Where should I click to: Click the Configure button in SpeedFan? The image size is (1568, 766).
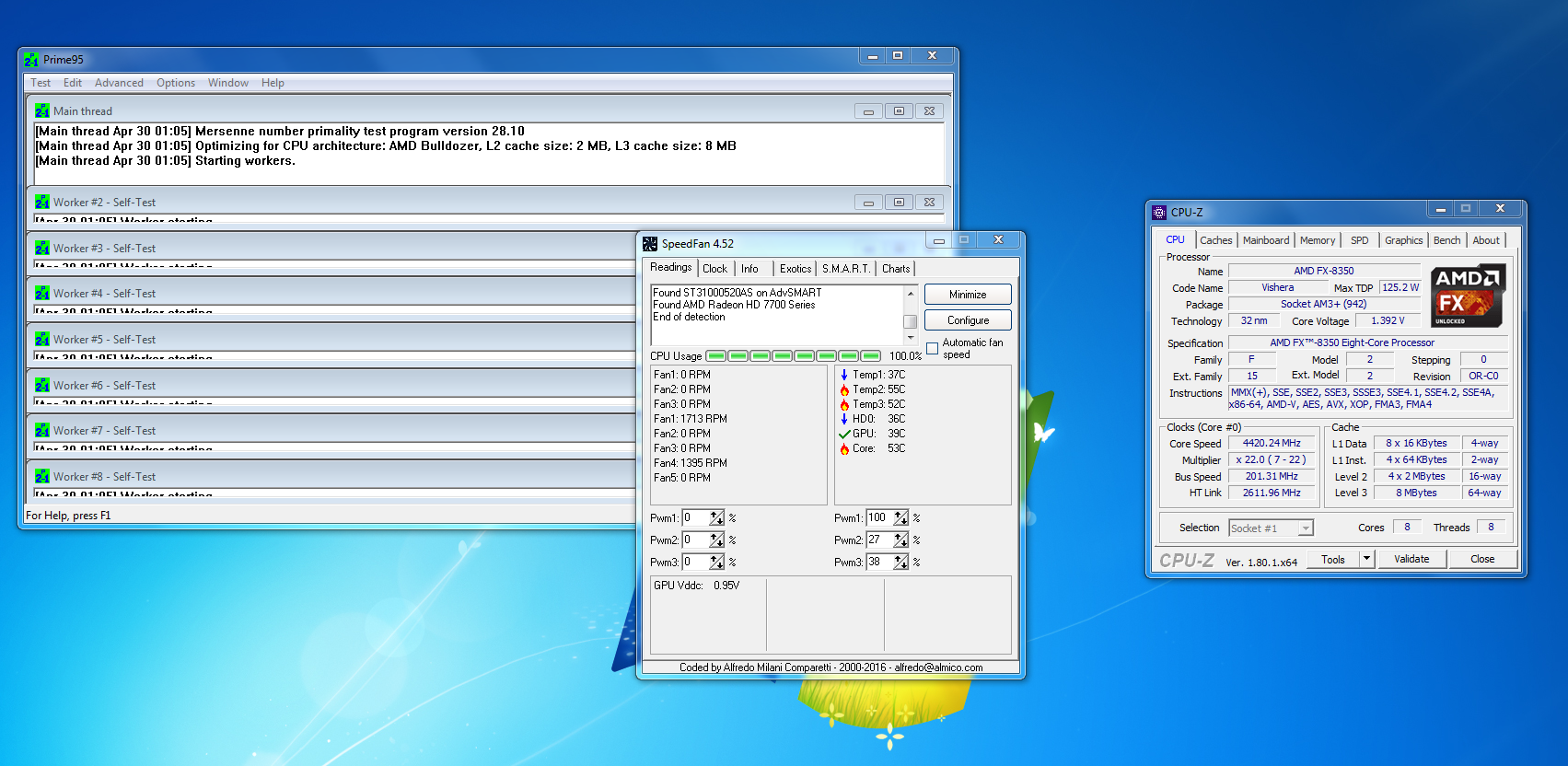[968, 320]
